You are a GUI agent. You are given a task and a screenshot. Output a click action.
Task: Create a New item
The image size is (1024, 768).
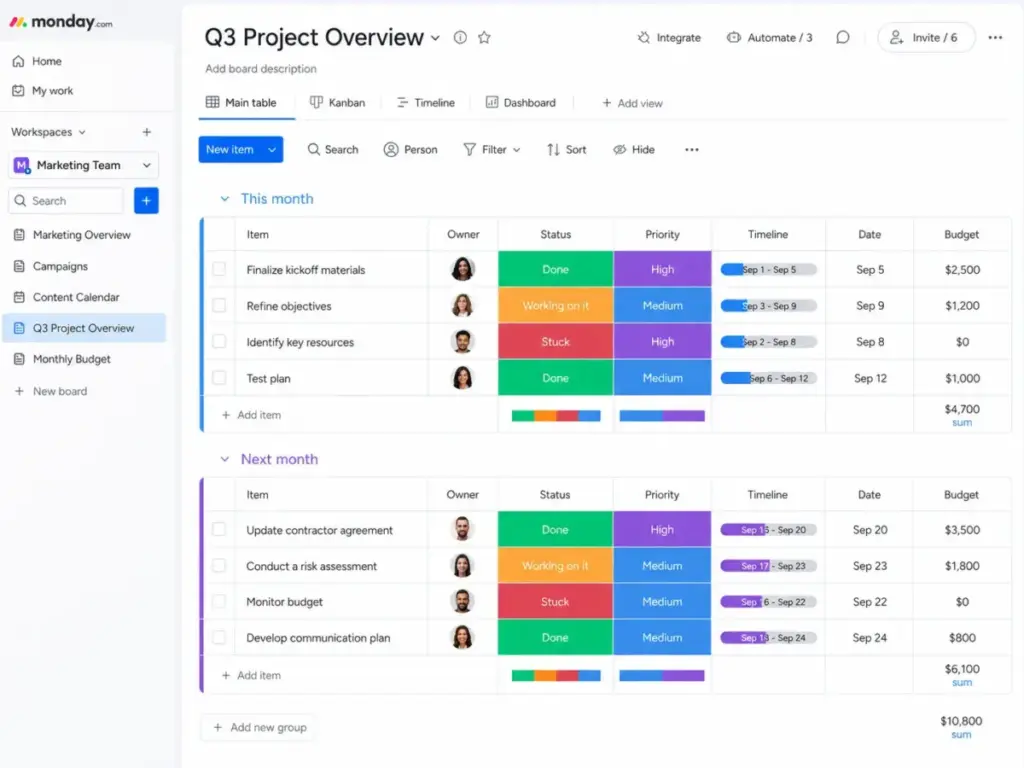click(230, 150)
